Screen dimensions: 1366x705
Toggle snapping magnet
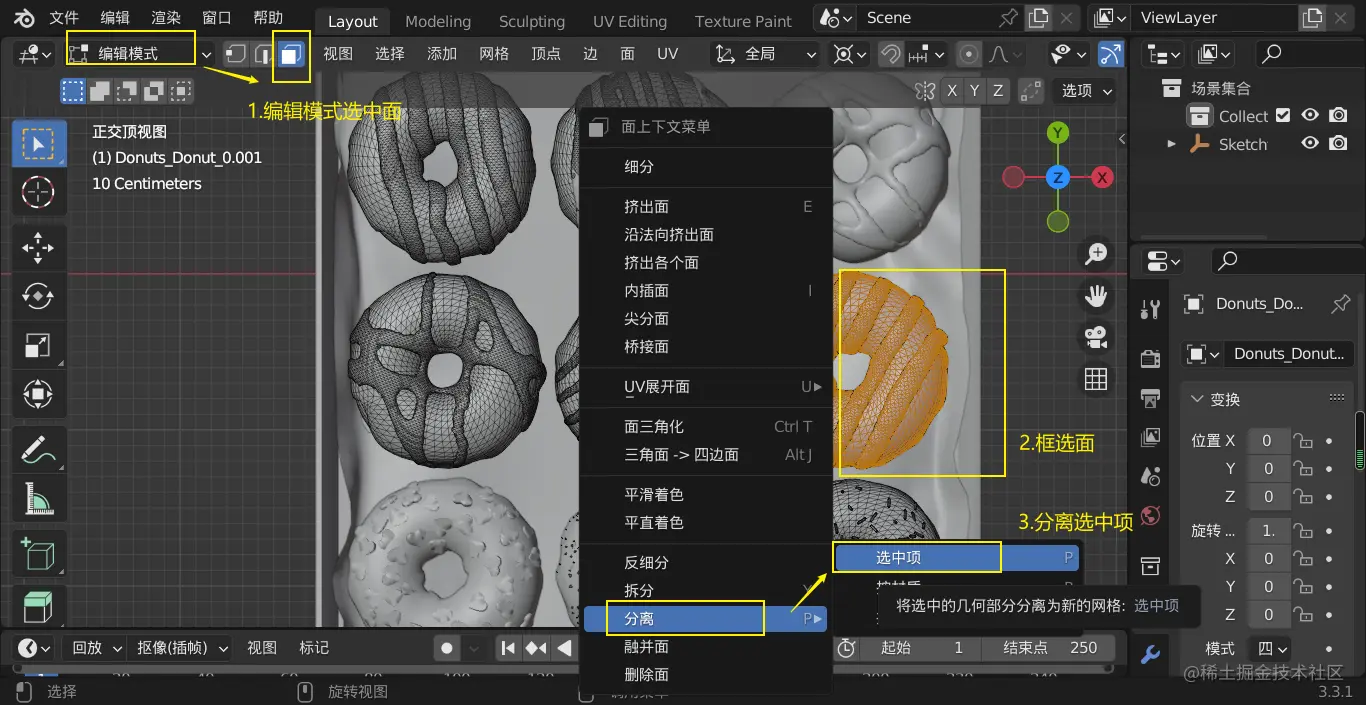pos(891,54)
